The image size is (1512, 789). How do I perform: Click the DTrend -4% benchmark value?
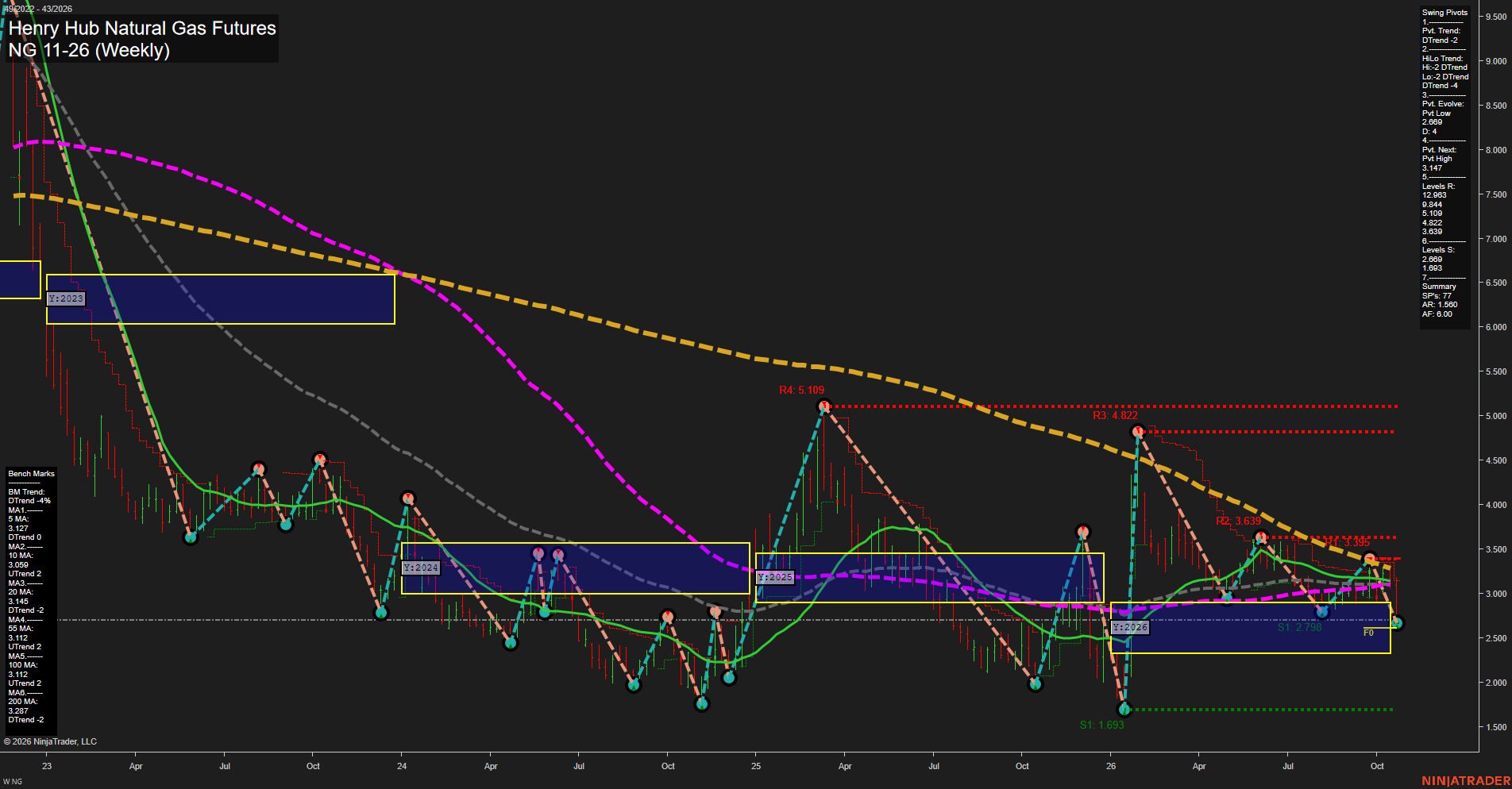[x=29, y=501]
